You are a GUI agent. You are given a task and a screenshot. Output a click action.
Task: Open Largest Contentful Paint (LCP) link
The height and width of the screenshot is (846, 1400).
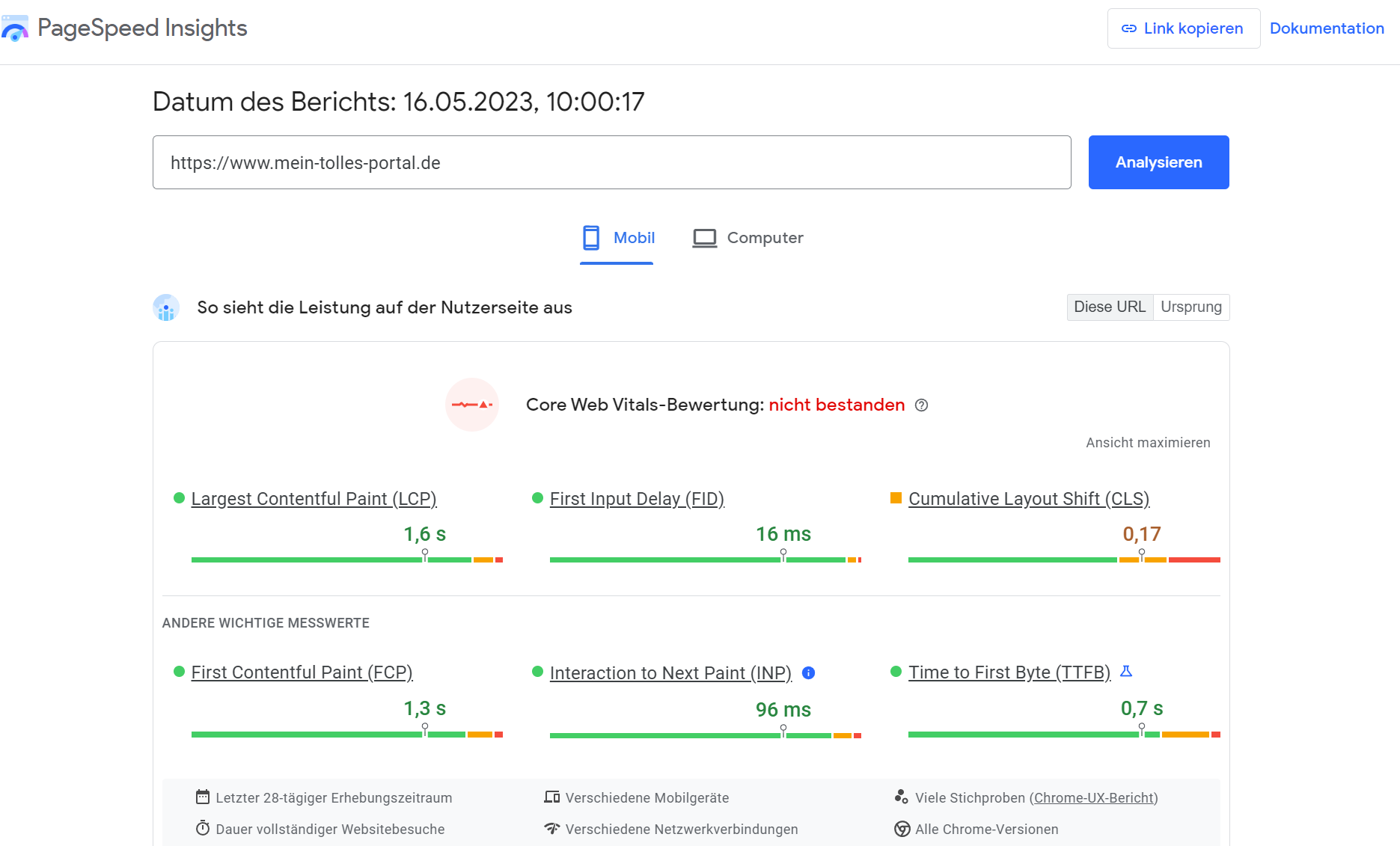pos(314,499)
